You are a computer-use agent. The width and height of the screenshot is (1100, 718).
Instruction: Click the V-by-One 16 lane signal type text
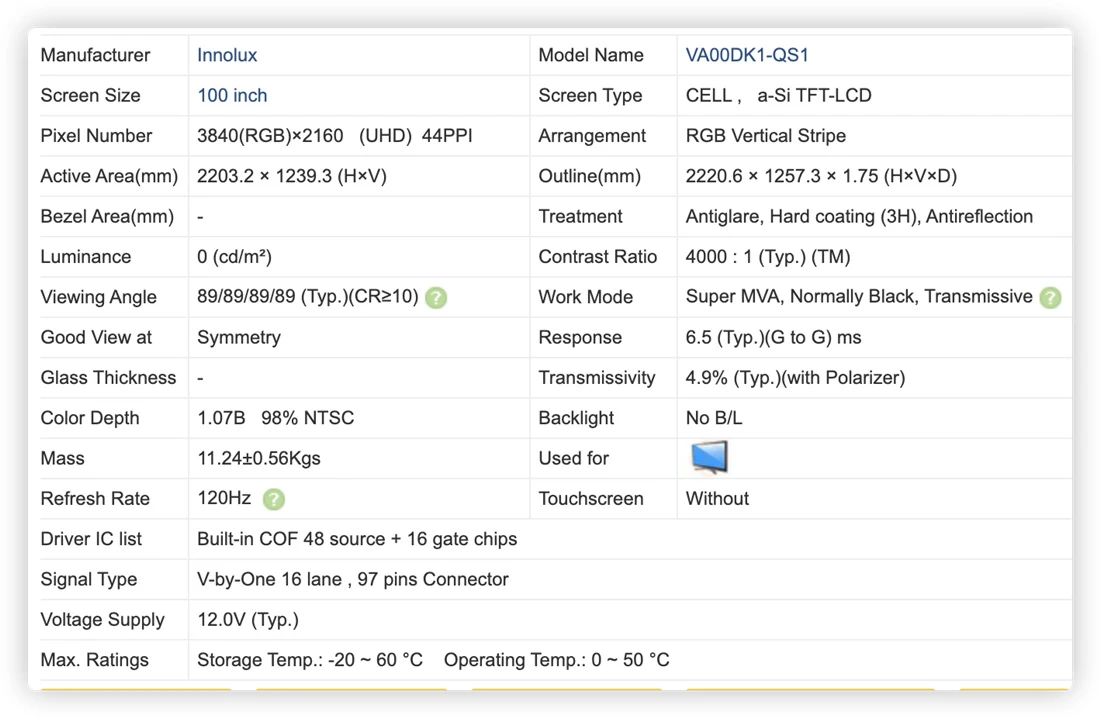269,580
